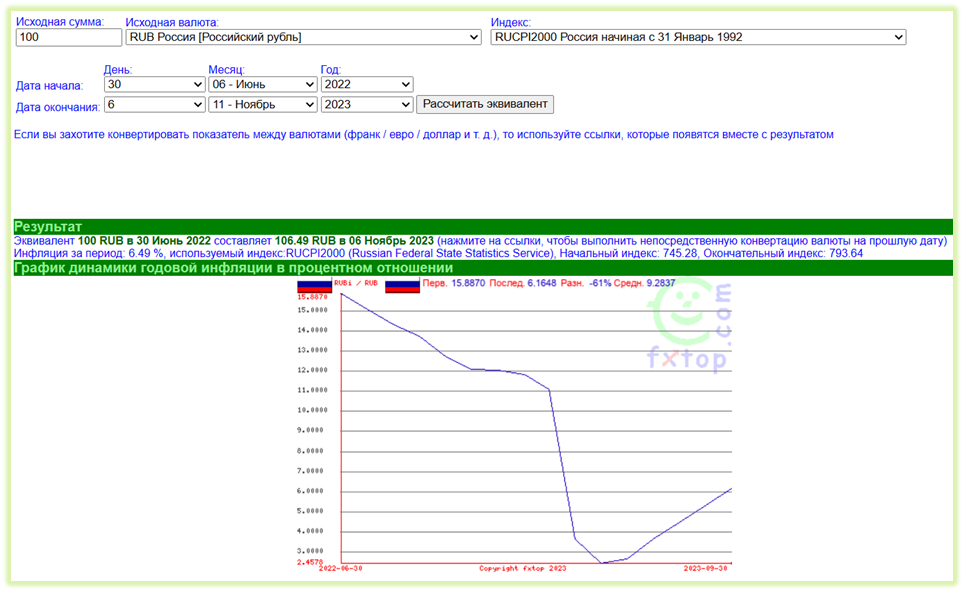964x592 pixels.
Task: Open start month dropdown showing 06 - Июнь
Action: (x=263, y=84)
